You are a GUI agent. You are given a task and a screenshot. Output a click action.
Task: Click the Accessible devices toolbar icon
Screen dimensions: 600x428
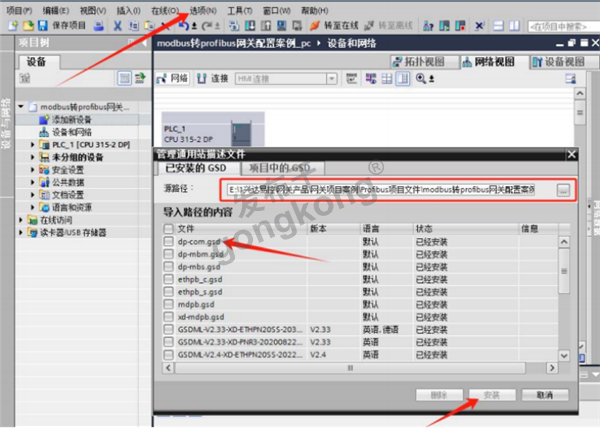pyautogui.click(x=428, y=26)
